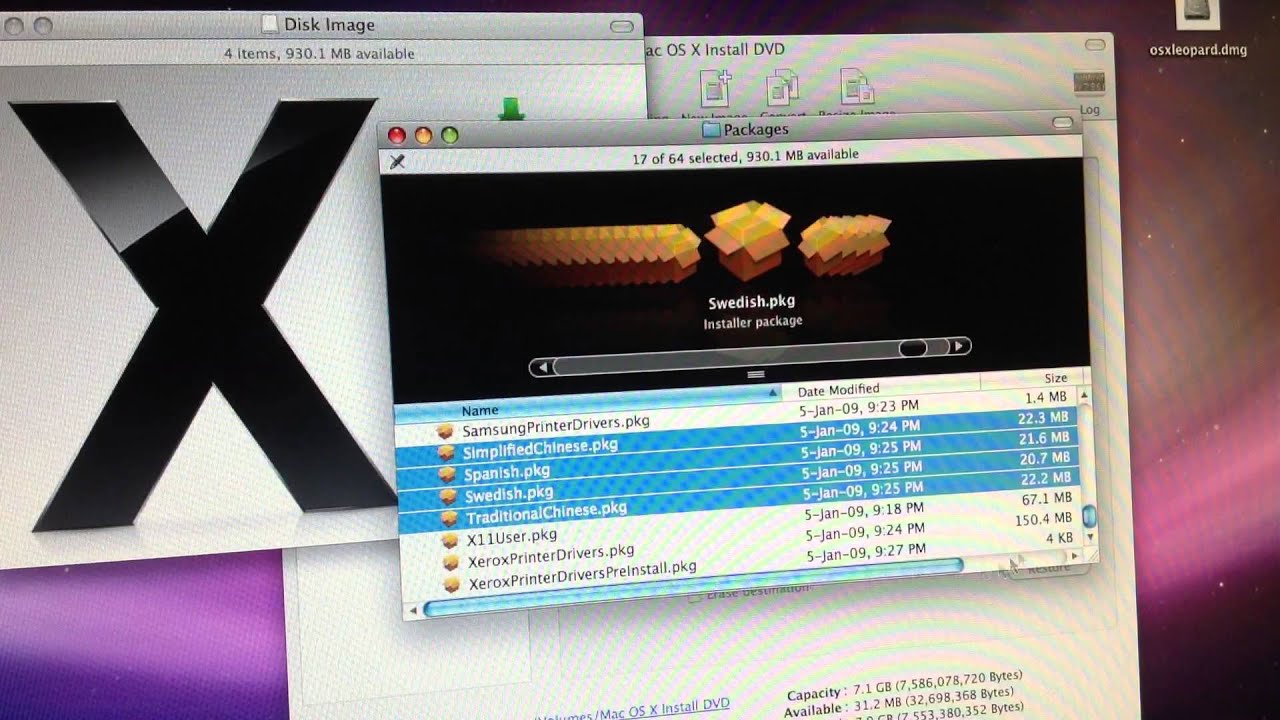The image size is (1280, 720).
Task: Click the Cover Flow resize grip handle
Action: [756, 374]
